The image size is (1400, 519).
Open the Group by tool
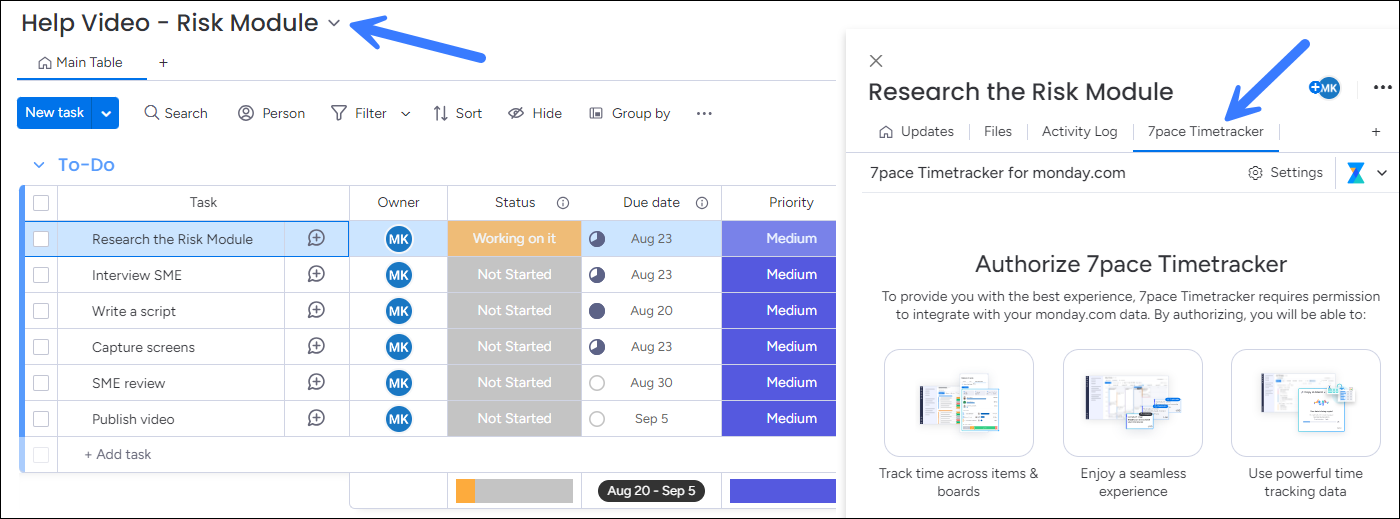[629, 113]
